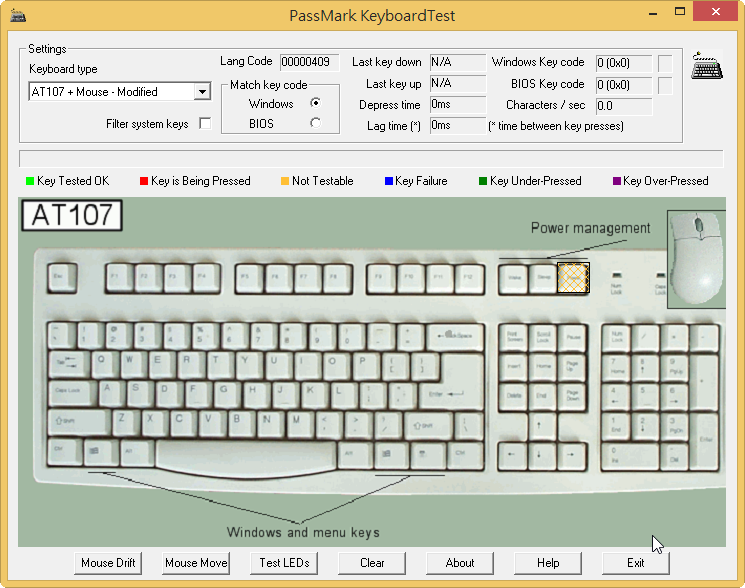Open the Keyboard type dropdown
Image resolution: width=745 pixels, height=588 pixels.
tap(202, 92)
